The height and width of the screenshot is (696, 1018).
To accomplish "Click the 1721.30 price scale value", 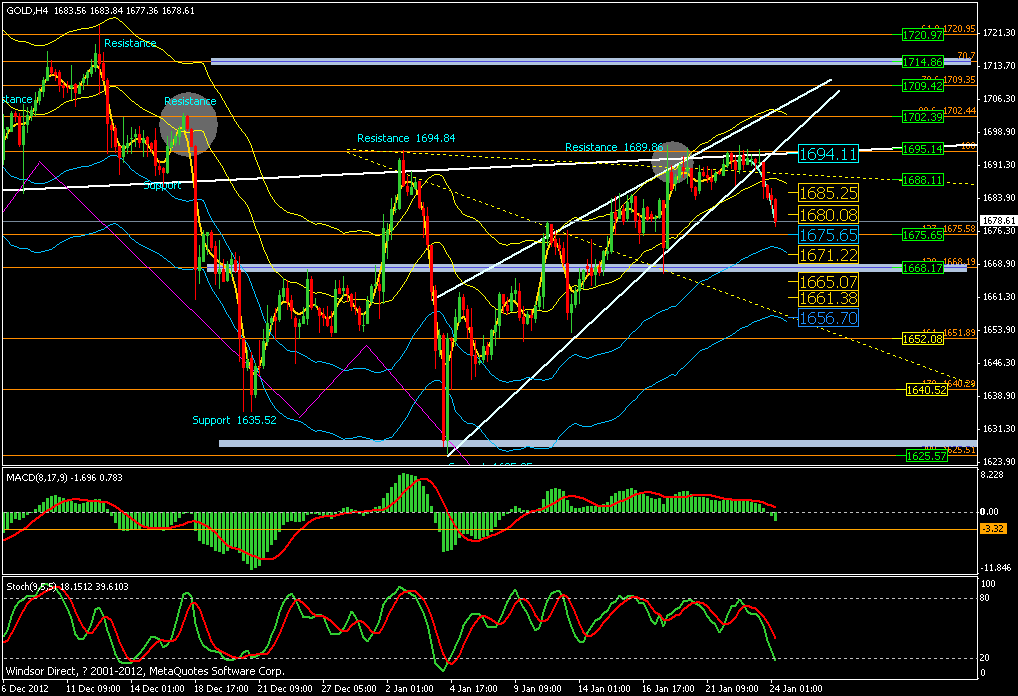I will (x=1000, y=32).
